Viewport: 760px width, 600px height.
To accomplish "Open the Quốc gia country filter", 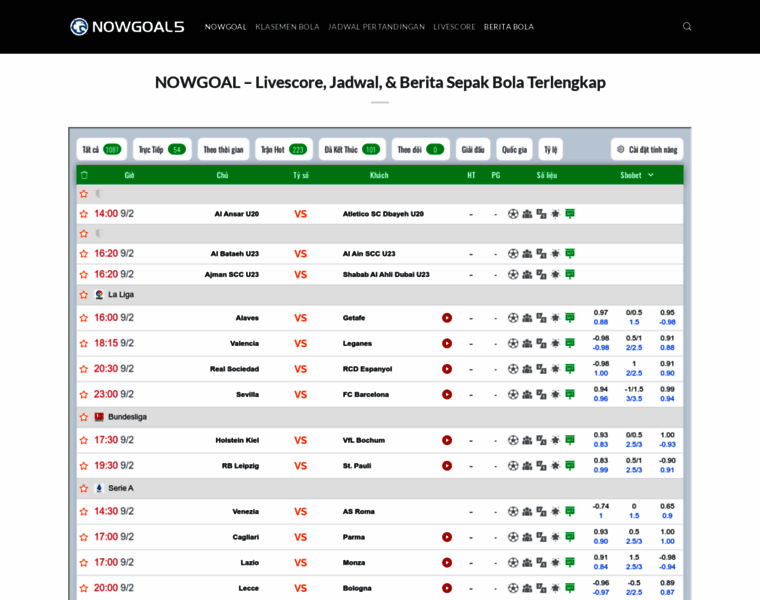I will (x=514, y=149).
